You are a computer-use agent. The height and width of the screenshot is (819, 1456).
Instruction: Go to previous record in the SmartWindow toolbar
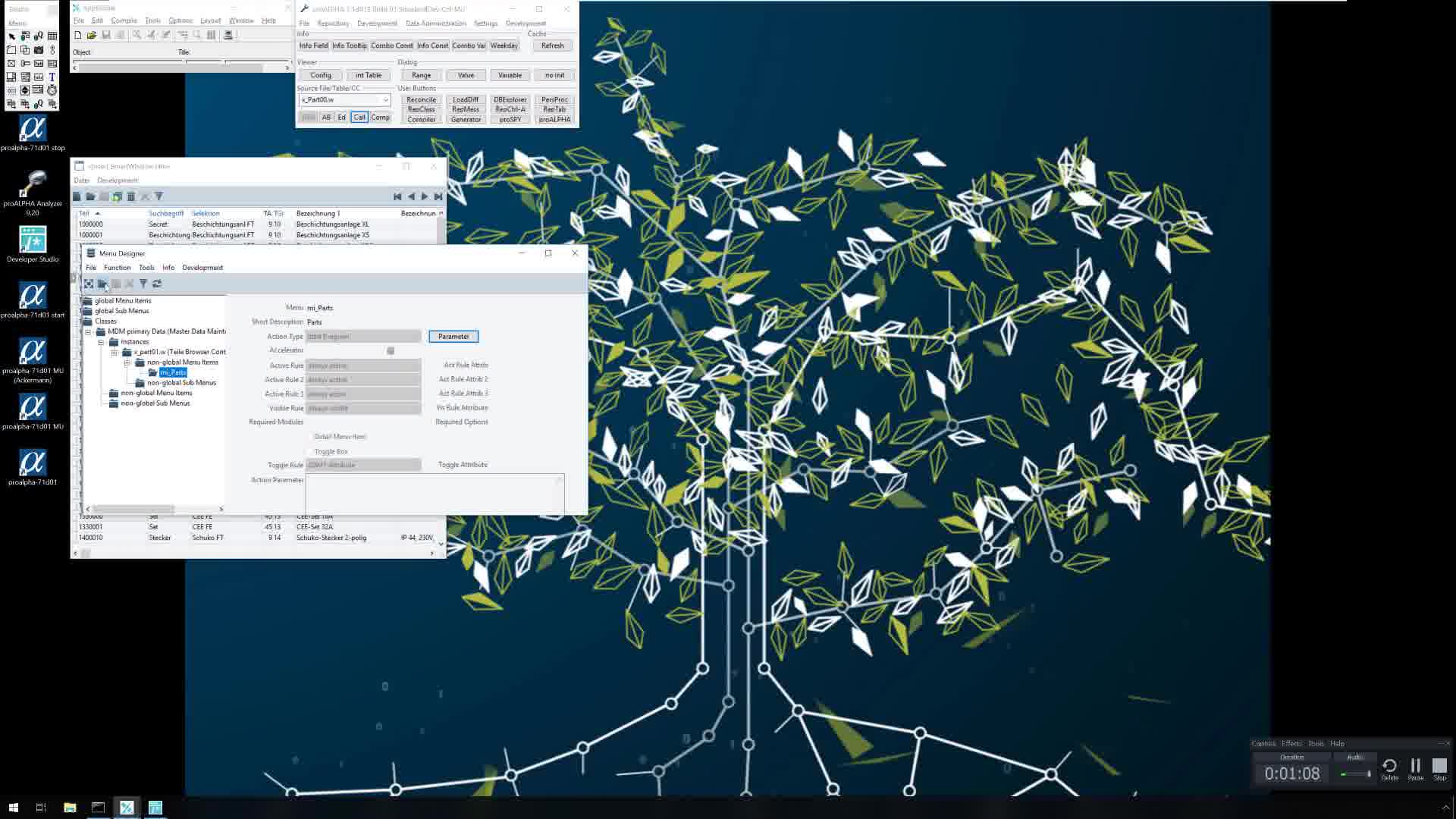click(x=411, y=196)
